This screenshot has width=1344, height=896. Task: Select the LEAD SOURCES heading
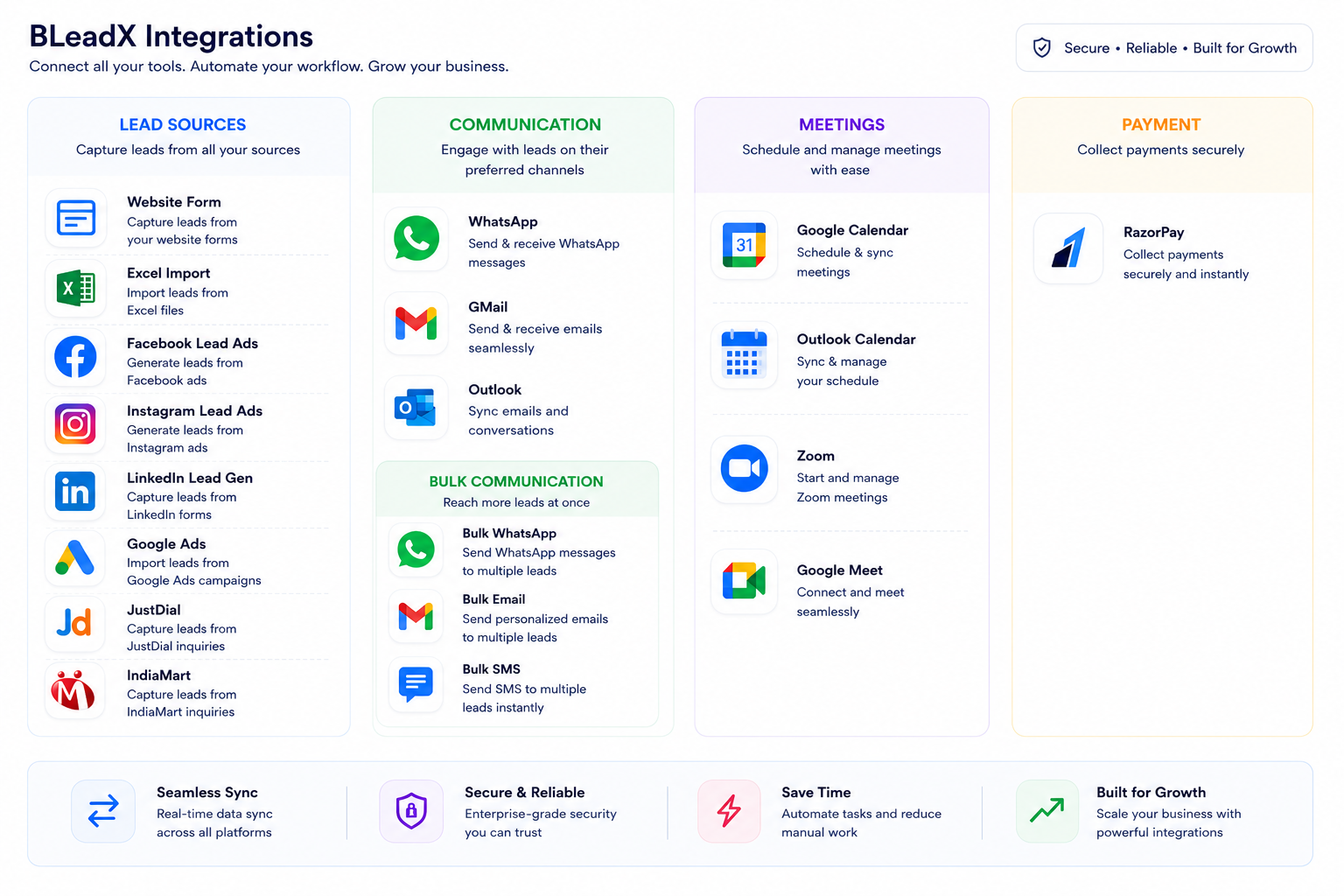click(183, 124)
